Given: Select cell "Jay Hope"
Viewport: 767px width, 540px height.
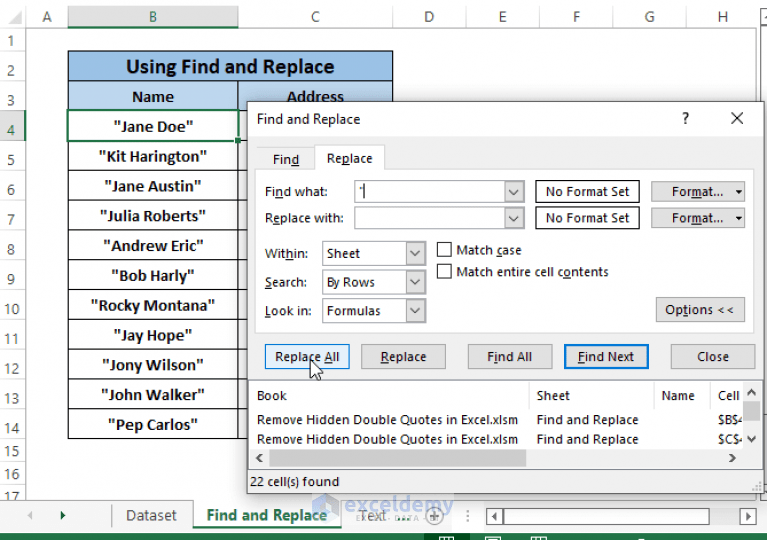Looking at the screenshot, I should point(153,335).
